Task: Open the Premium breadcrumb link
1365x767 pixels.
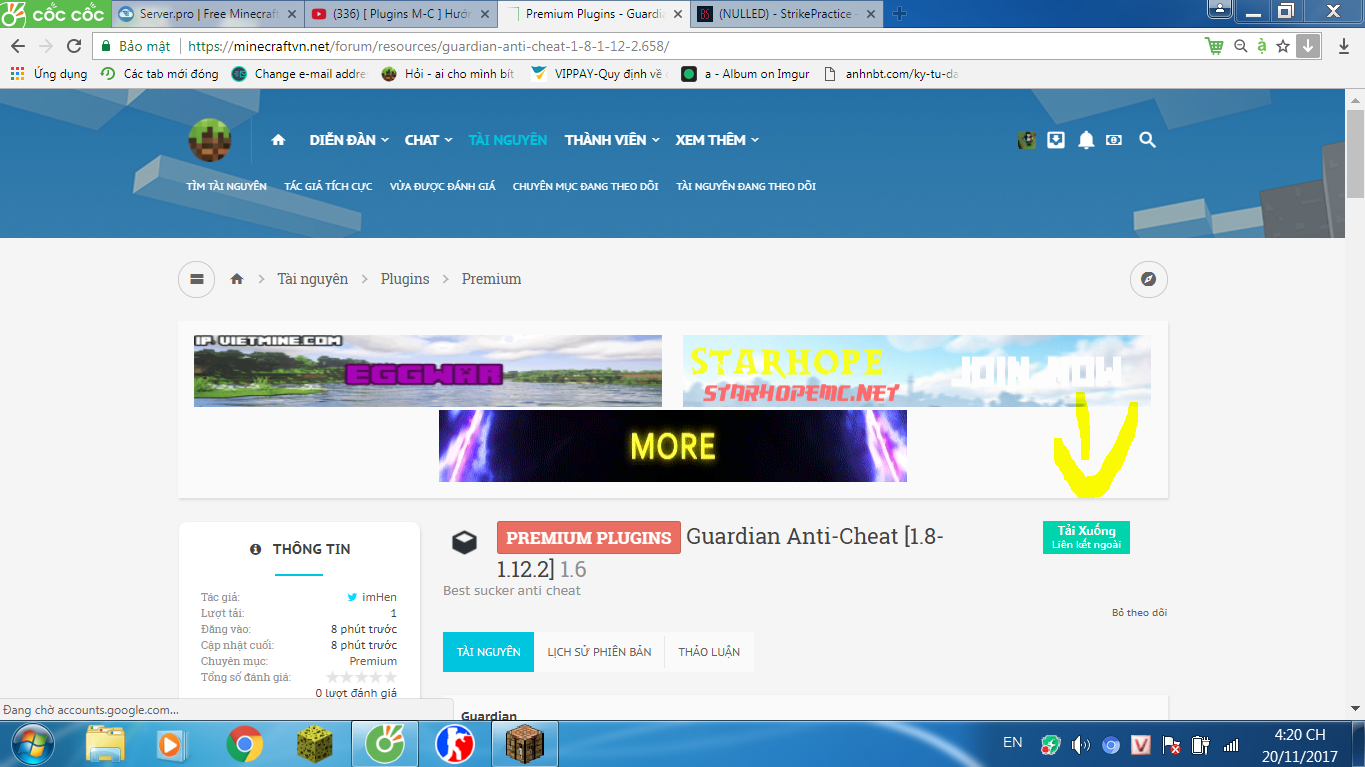Action: [491, 279]
